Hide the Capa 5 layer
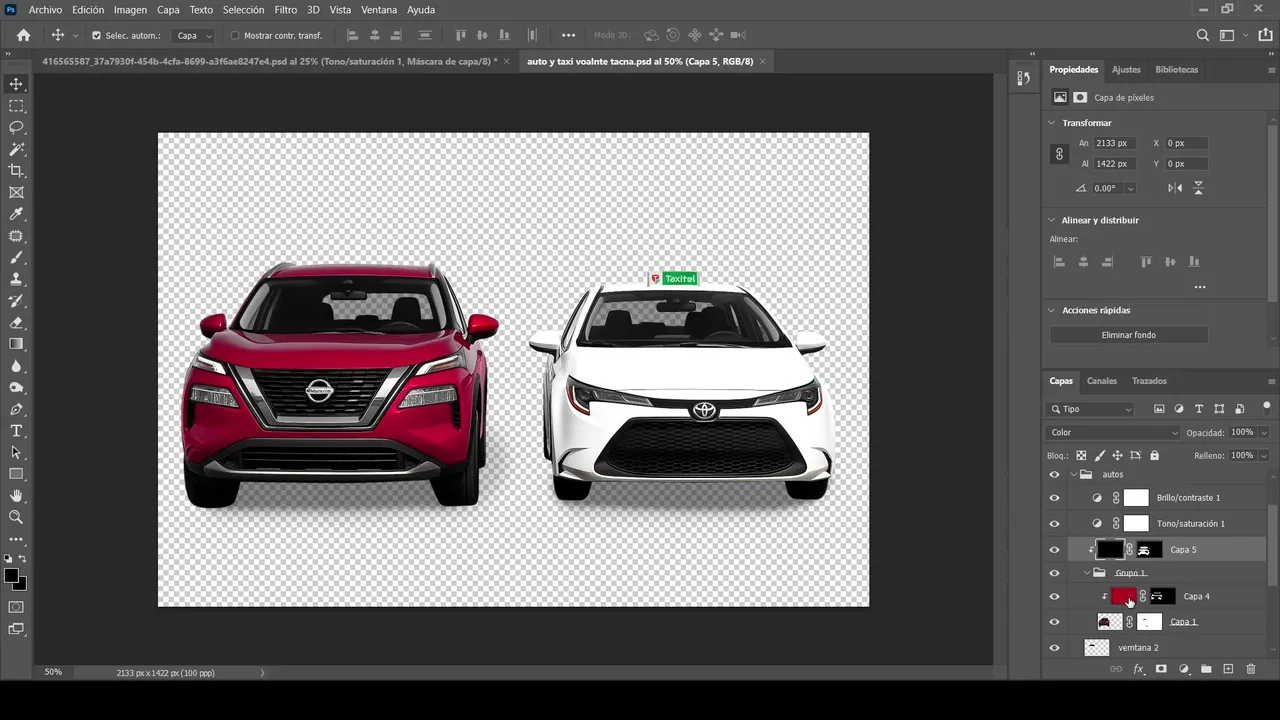The height and width of the screenshot is (720, 1280). pyautogui.click(x=1054, y=550)
